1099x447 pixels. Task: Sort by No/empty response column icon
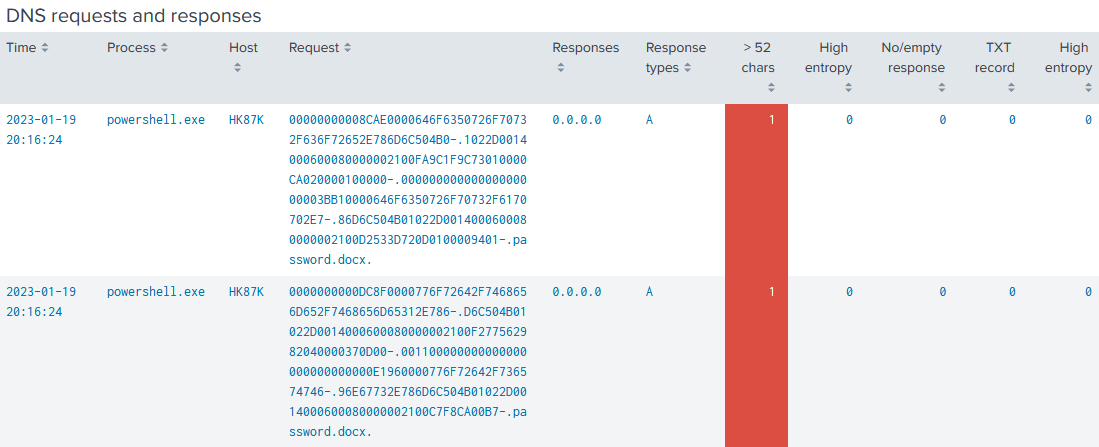[x=941, y=88]
